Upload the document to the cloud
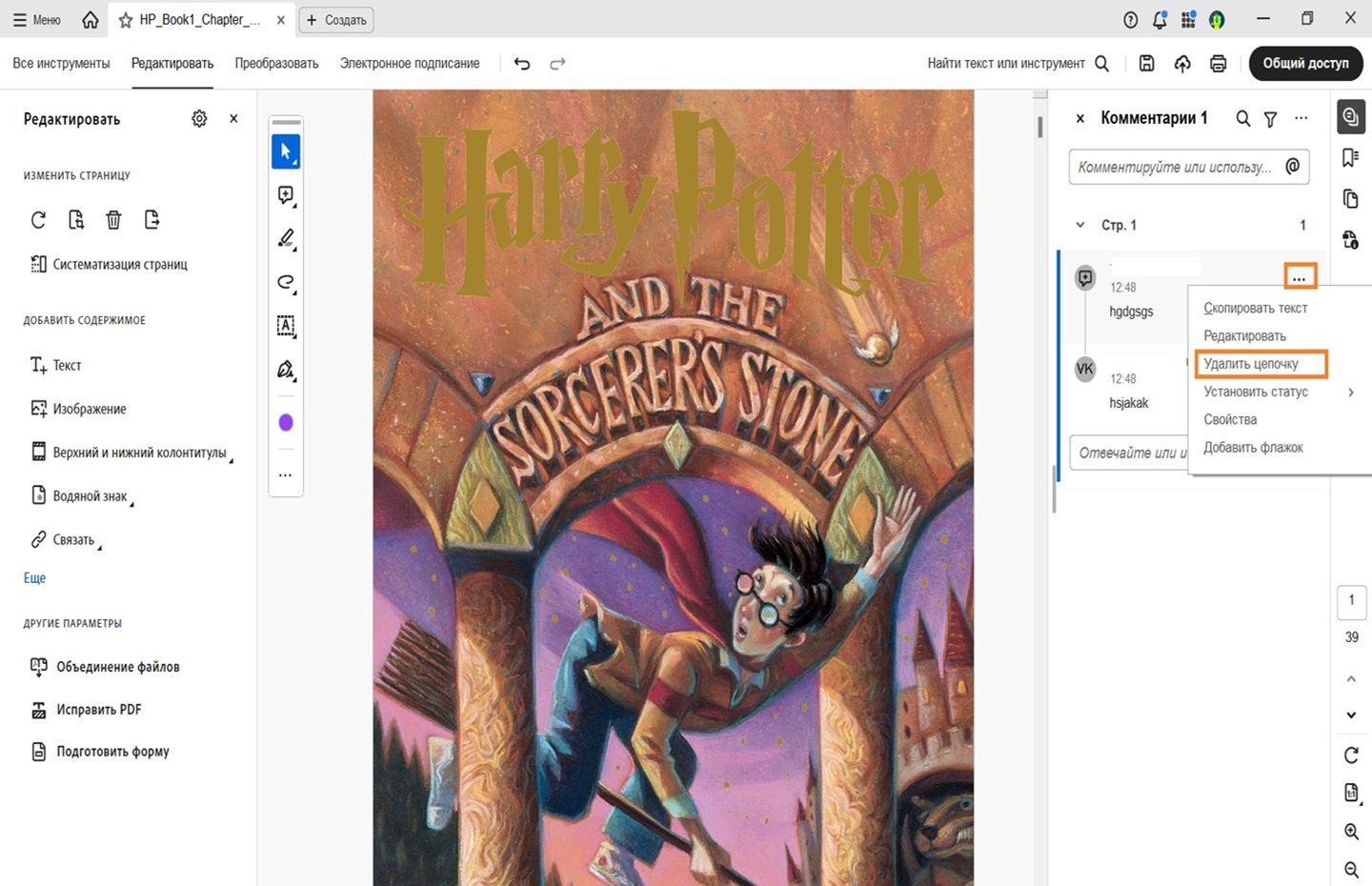 click(1182, 64)
